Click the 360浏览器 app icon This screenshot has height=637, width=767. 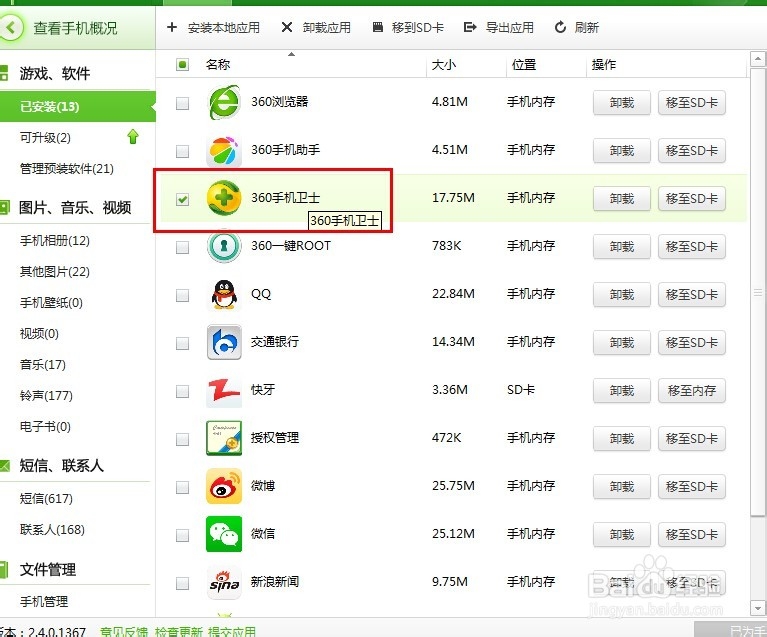(224, 102)
